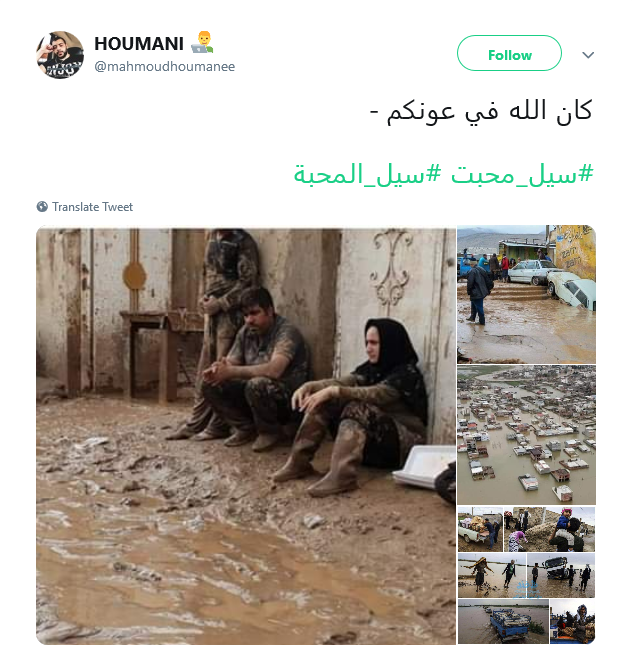Open HOUMANI's profile avatar picture
Screen dimensions: 632x653
click(60, 55)
